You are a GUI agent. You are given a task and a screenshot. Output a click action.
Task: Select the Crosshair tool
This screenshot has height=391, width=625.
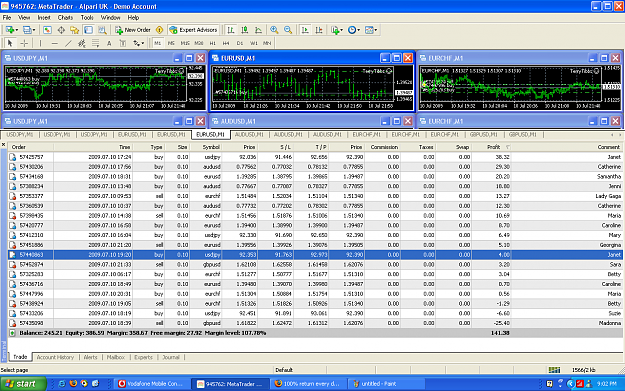(24, 43)
